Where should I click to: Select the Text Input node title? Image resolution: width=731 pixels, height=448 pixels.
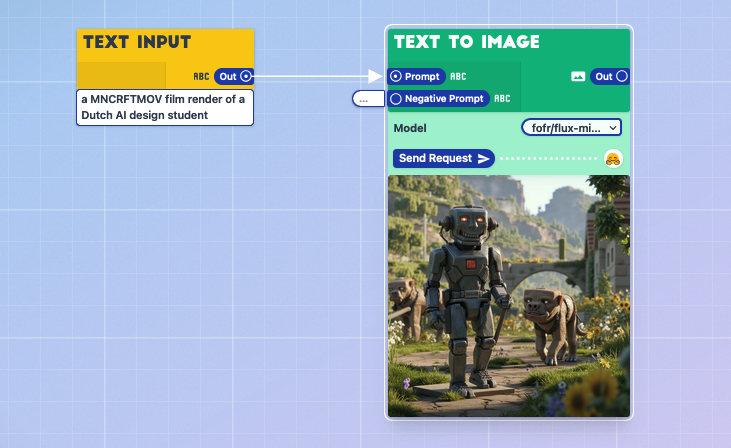(137, 42)
